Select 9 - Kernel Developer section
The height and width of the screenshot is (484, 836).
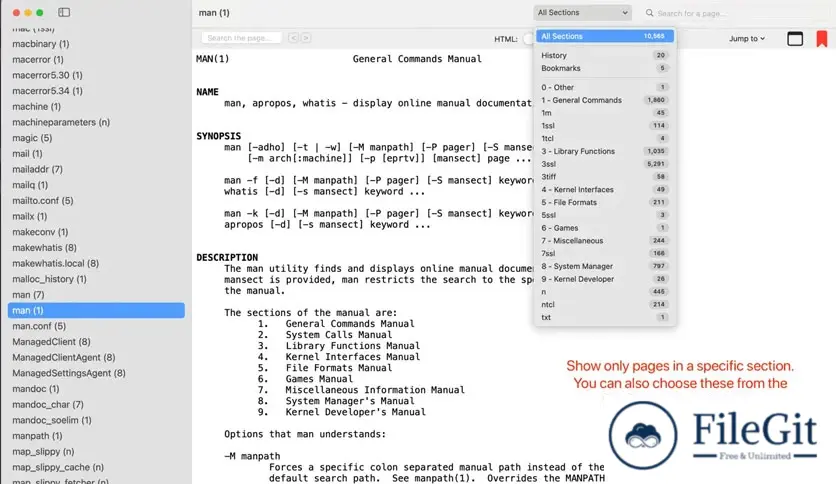605,279
